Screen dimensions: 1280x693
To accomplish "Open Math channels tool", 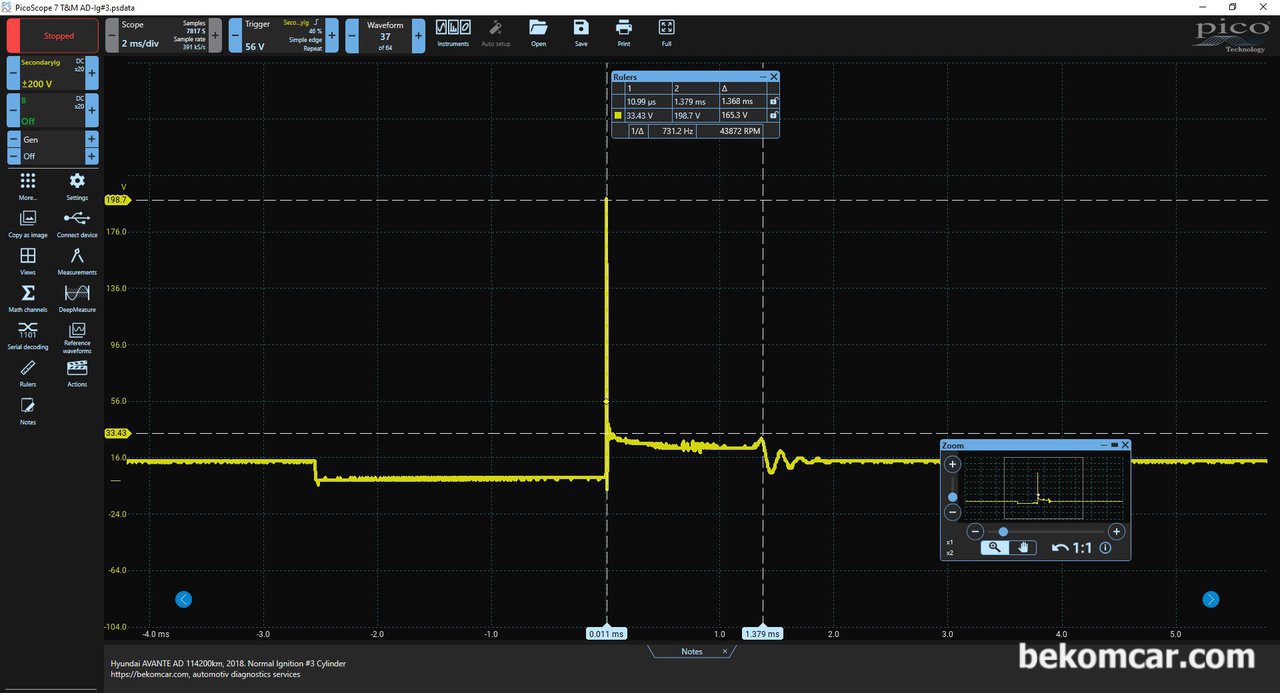I will tap(28, 298).
